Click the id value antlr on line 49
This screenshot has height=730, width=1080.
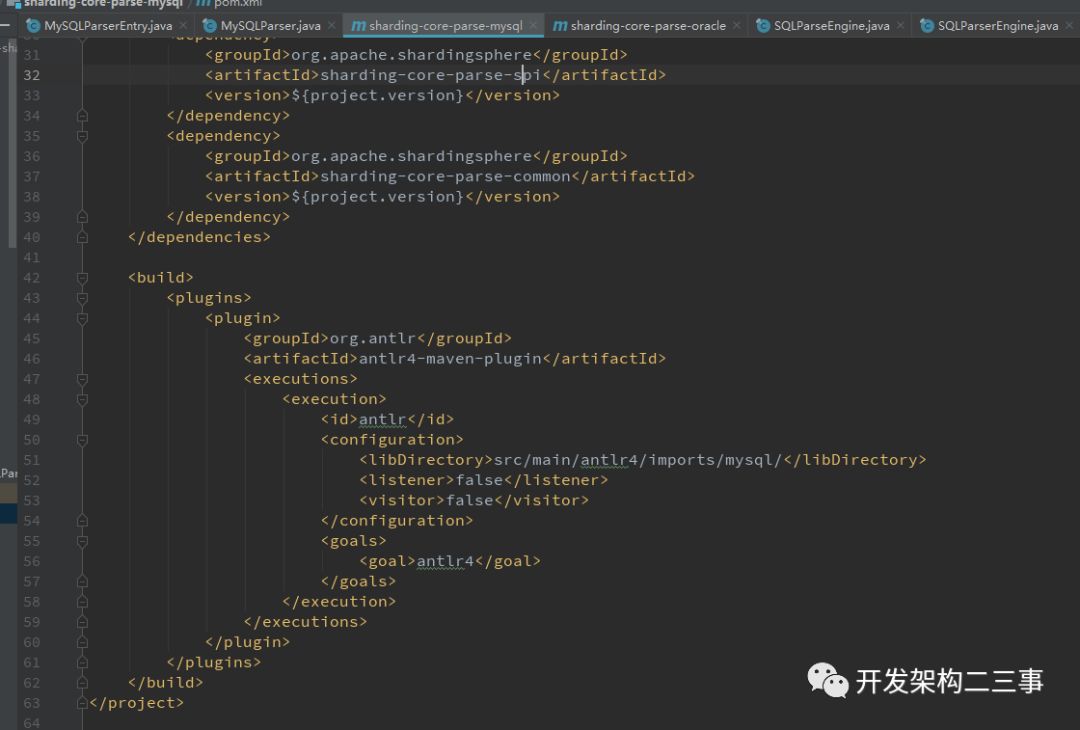(383, 419)
